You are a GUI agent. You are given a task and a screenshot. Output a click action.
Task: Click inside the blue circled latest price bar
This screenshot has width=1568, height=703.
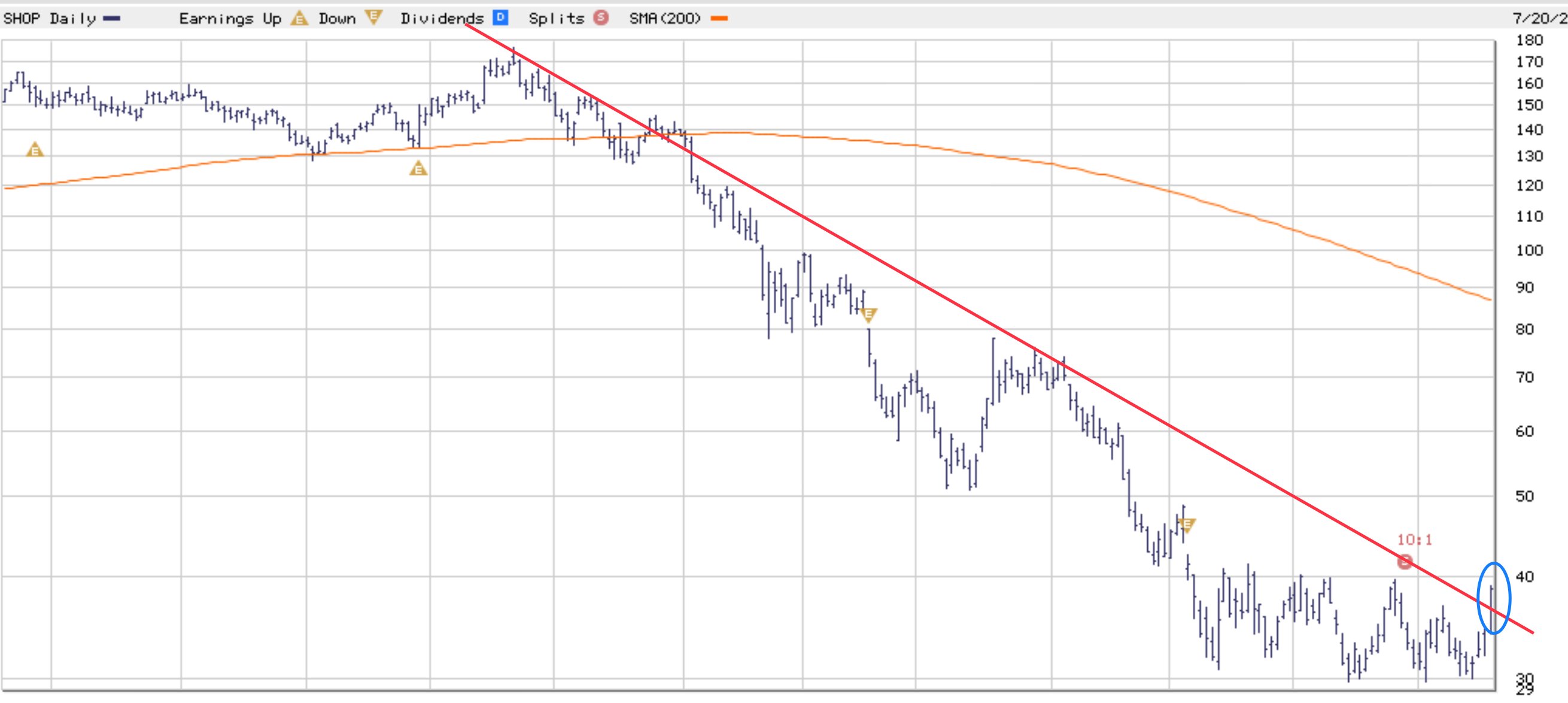click(1493, 599)
